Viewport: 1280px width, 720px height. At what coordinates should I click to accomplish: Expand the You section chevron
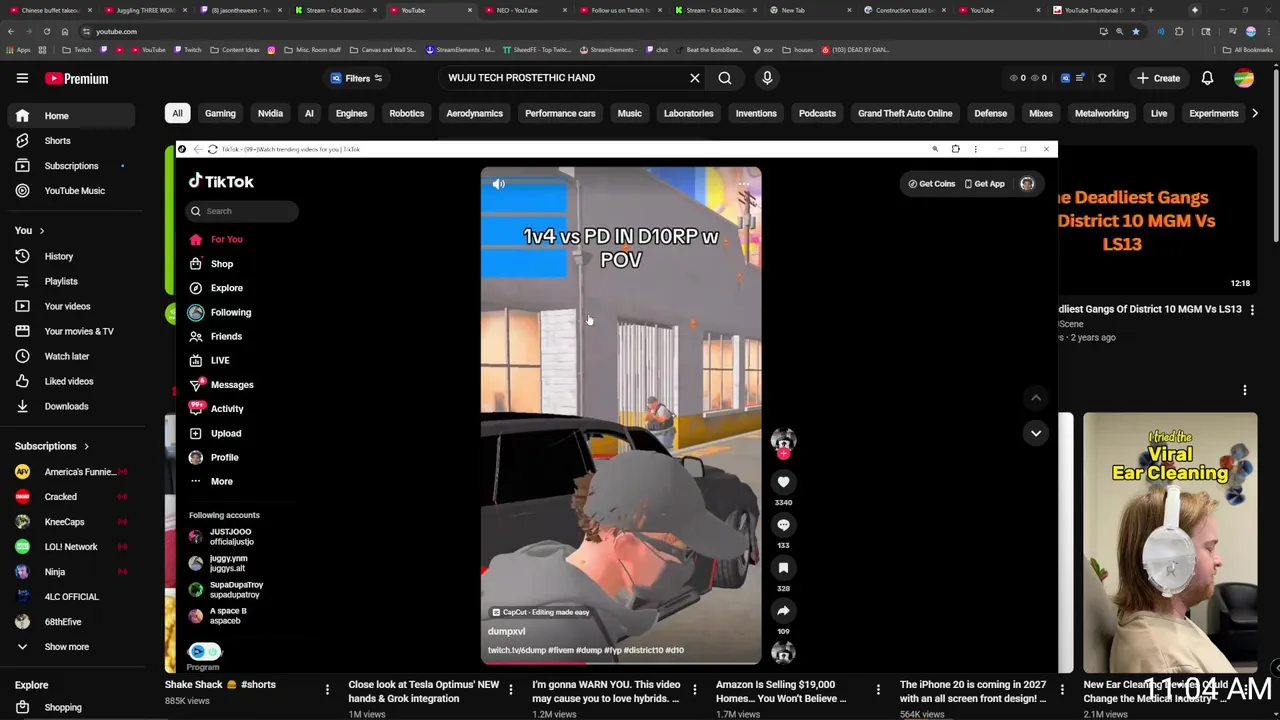[x=42, y=231]
